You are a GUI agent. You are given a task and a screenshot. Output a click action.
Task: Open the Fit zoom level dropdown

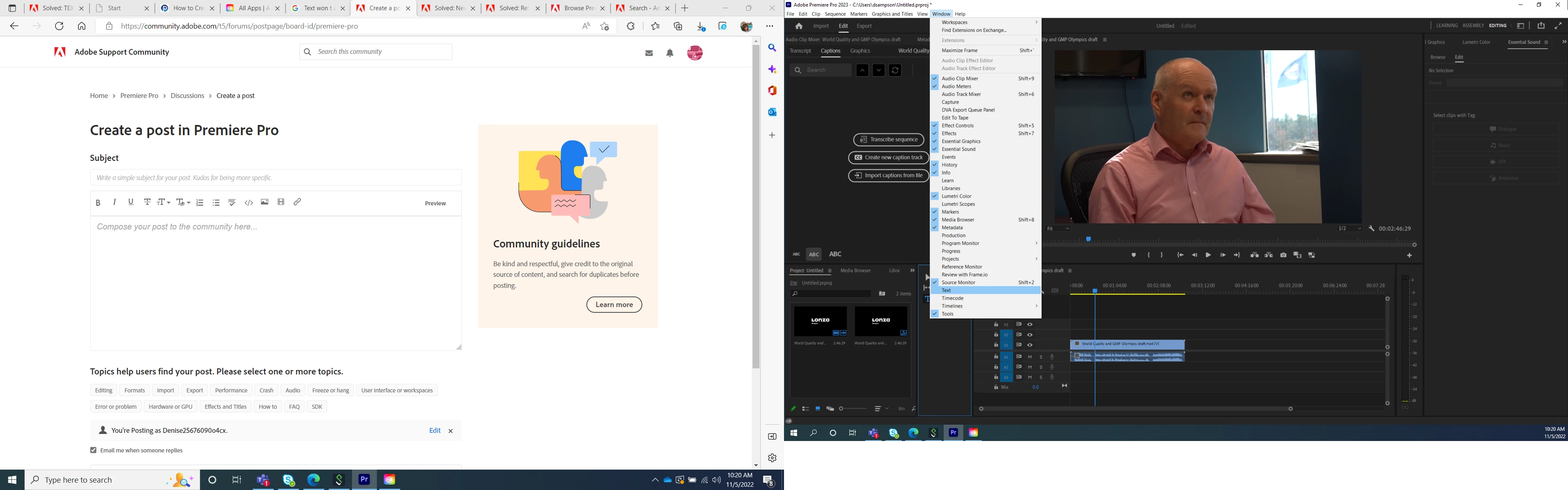coord(1058,229)
